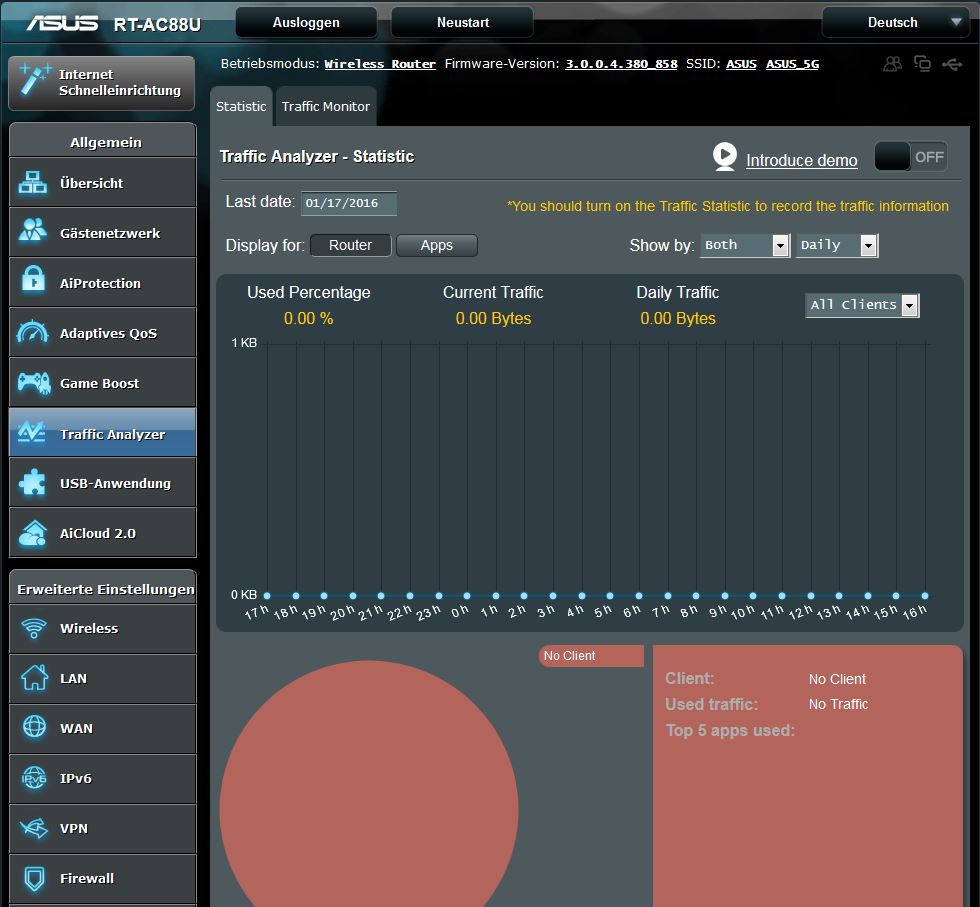This screenshot has height=907, width=980.
Task: Click the USB status icon
Action: coord(952,64)
